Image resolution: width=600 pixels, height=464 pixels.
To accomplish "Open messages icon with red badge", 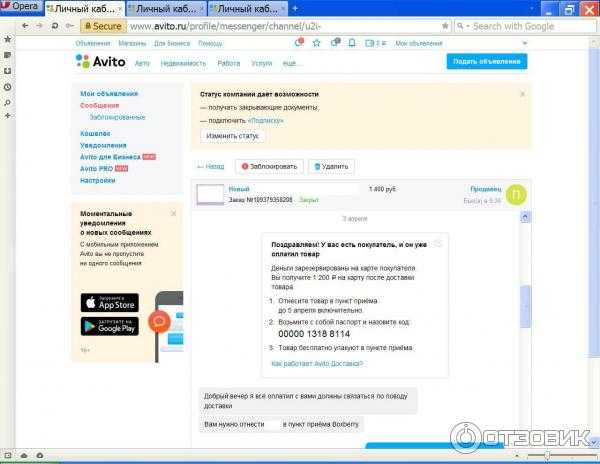I will coord(299,42).
